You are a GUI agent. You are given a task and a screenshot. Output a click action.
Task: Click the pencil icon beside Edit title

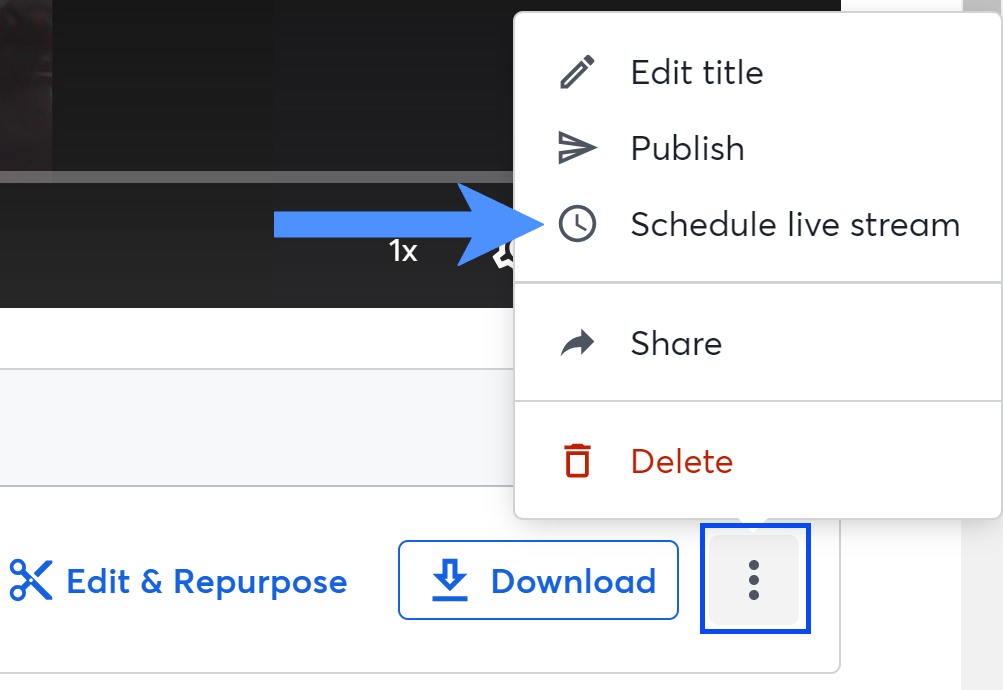pos(576,73)
